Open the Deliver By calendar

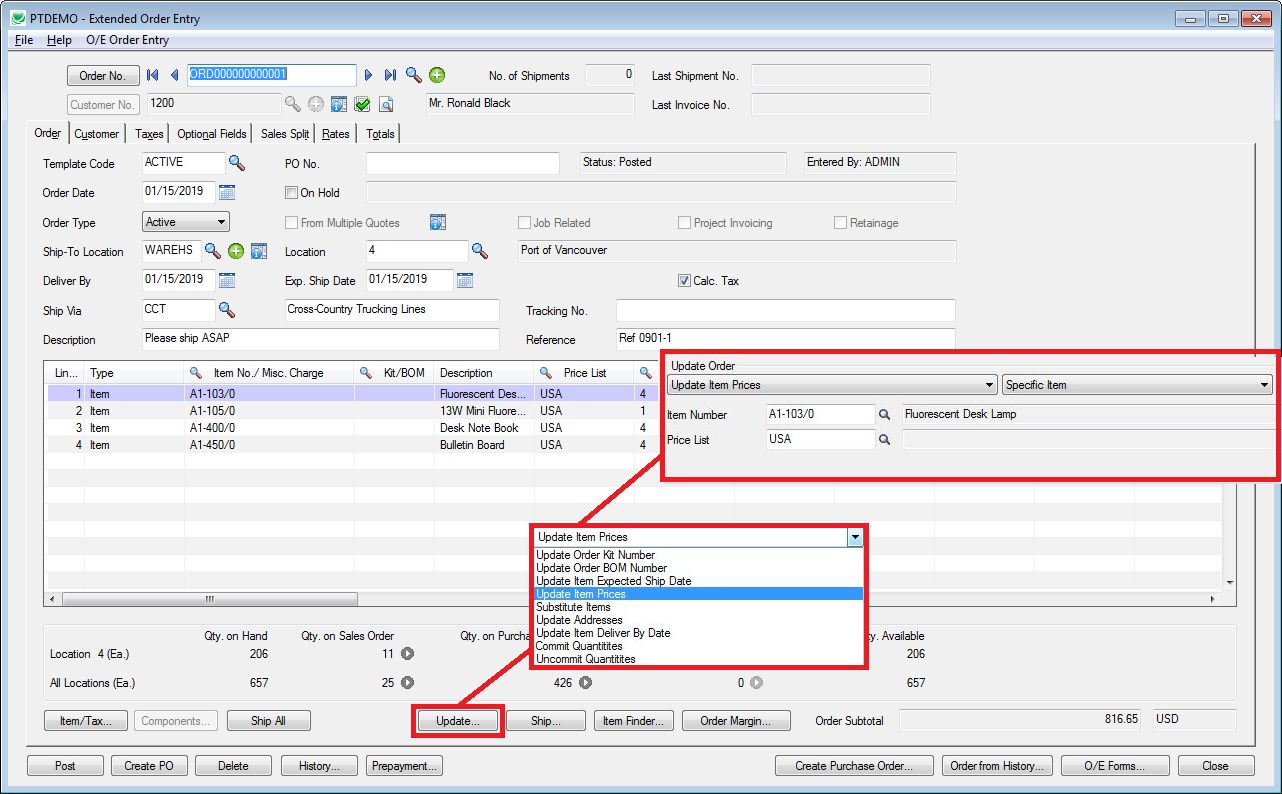click(226, 280)
